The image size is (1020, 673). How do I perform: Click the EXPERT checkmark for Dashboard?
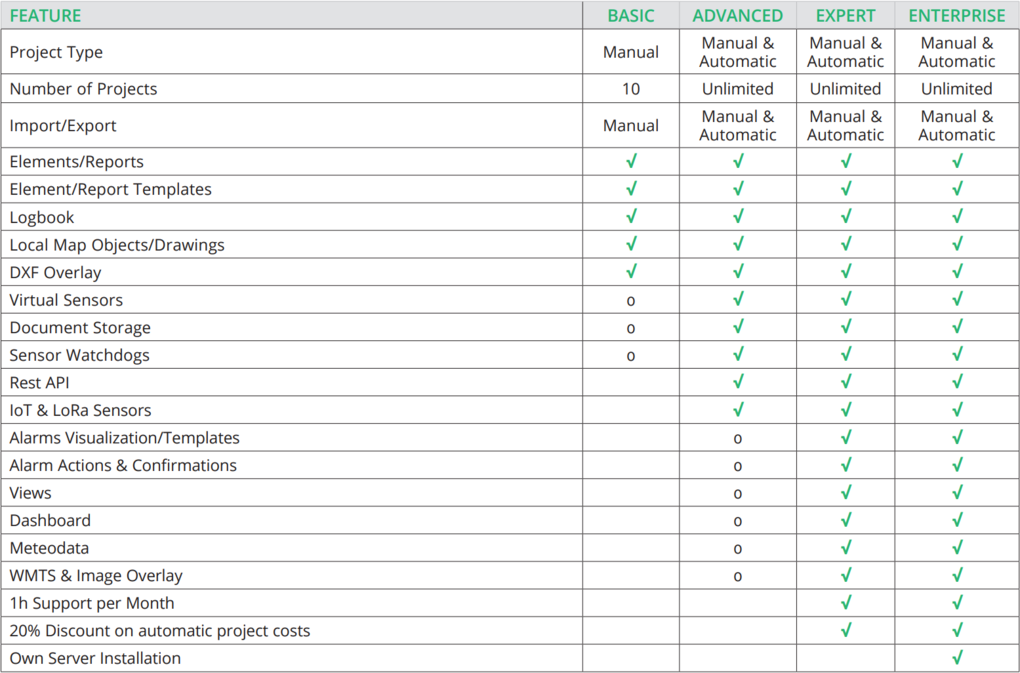[x=846, y=519]
